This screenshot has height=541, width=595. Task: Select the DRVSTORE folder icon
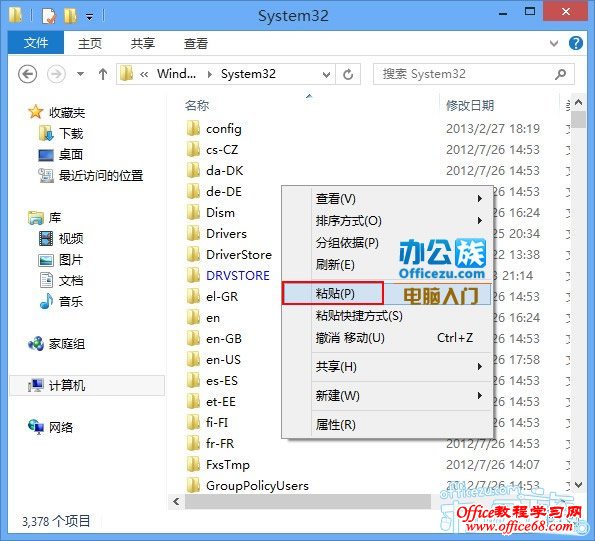pos(193,275)
